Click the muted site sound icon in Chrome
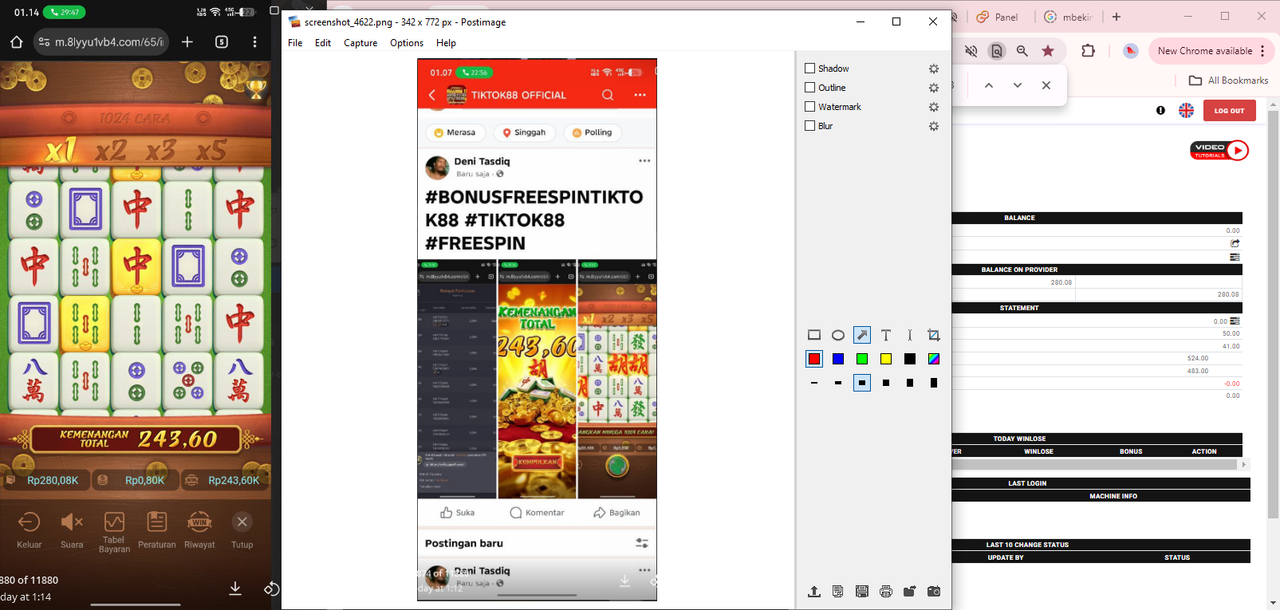Viewport: 1280px width, 610px height. (x=971, y=51)
